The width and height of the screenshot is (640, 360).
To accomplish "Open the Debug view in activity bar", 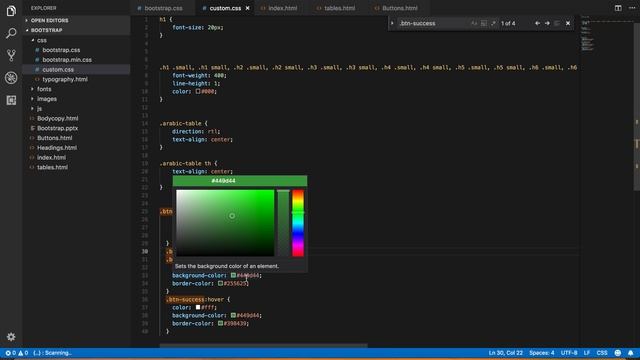I will [x=11, y=78].
